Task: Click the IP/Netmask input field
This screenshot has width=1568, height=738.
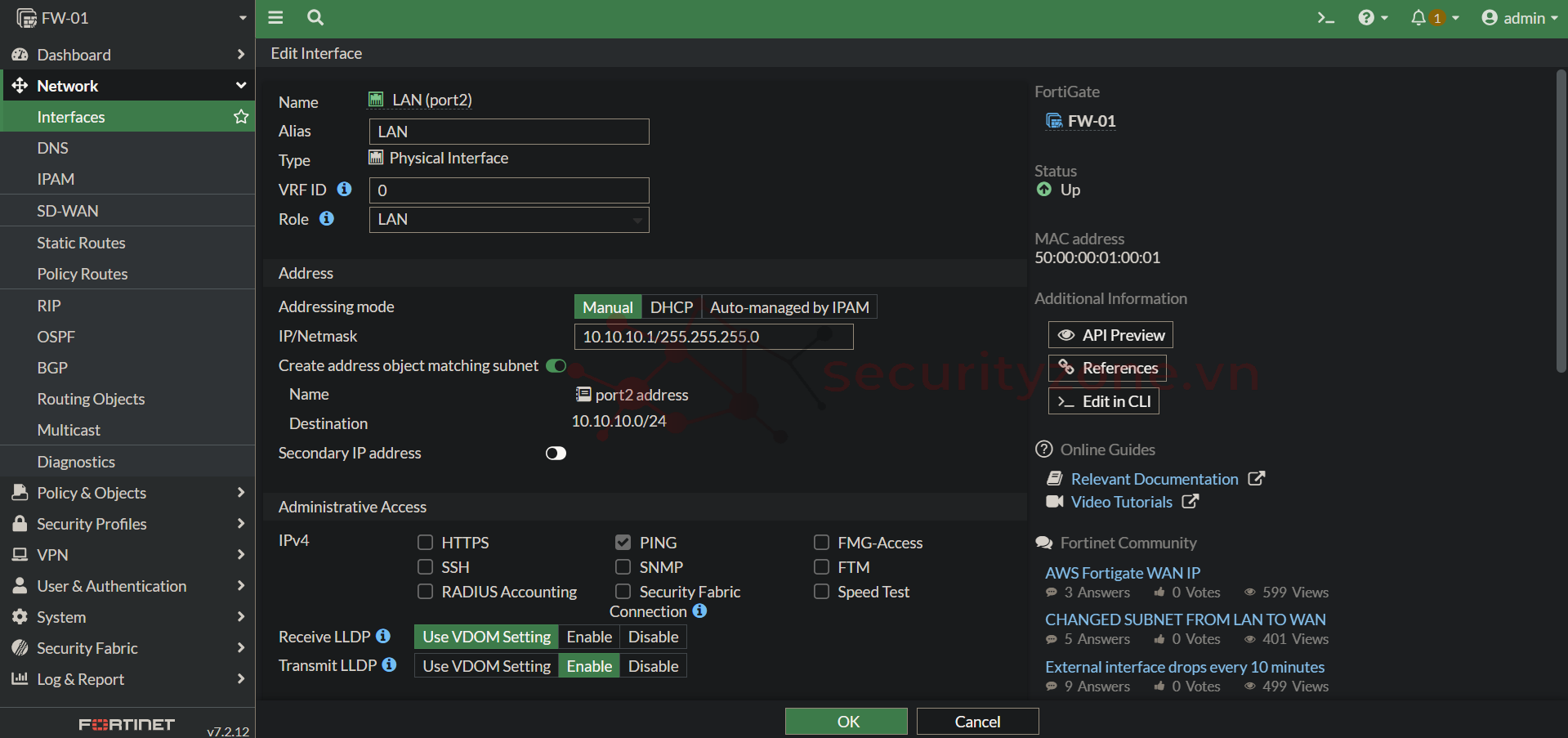Action: click(x=713, y=337)
